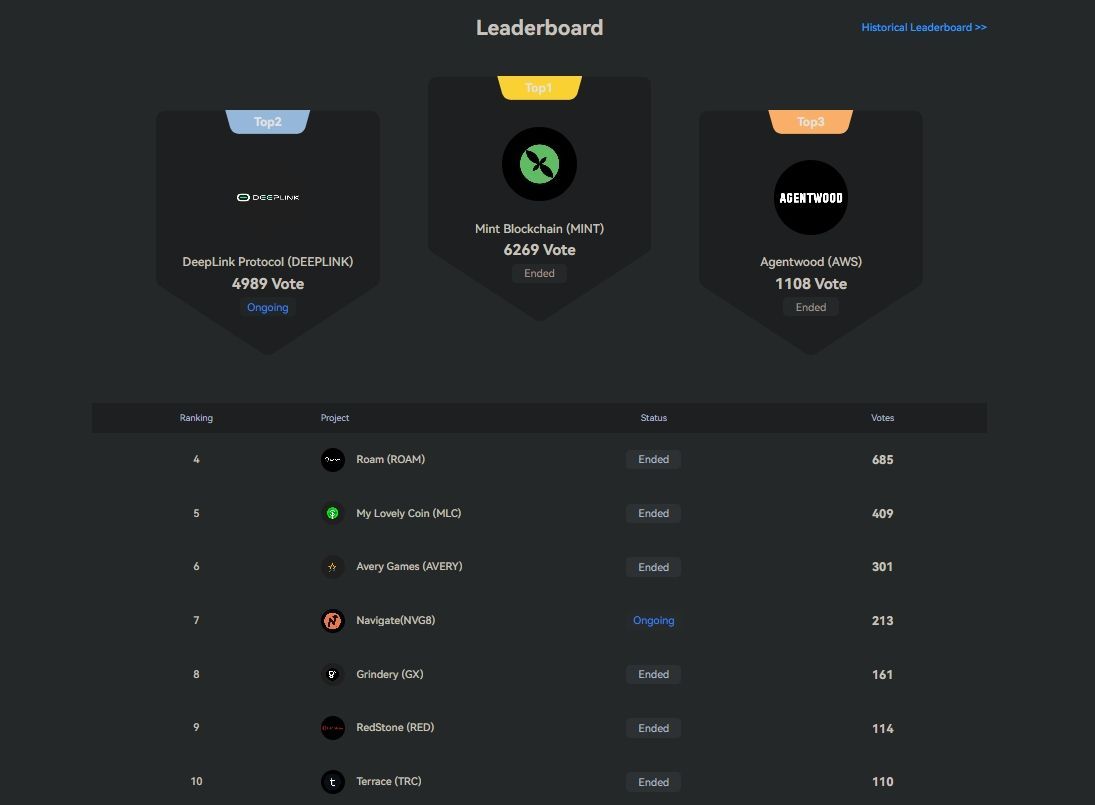Click the Project column header
Image resolution: width=1095 pixels, height=805 pixels.
(335, 418)
